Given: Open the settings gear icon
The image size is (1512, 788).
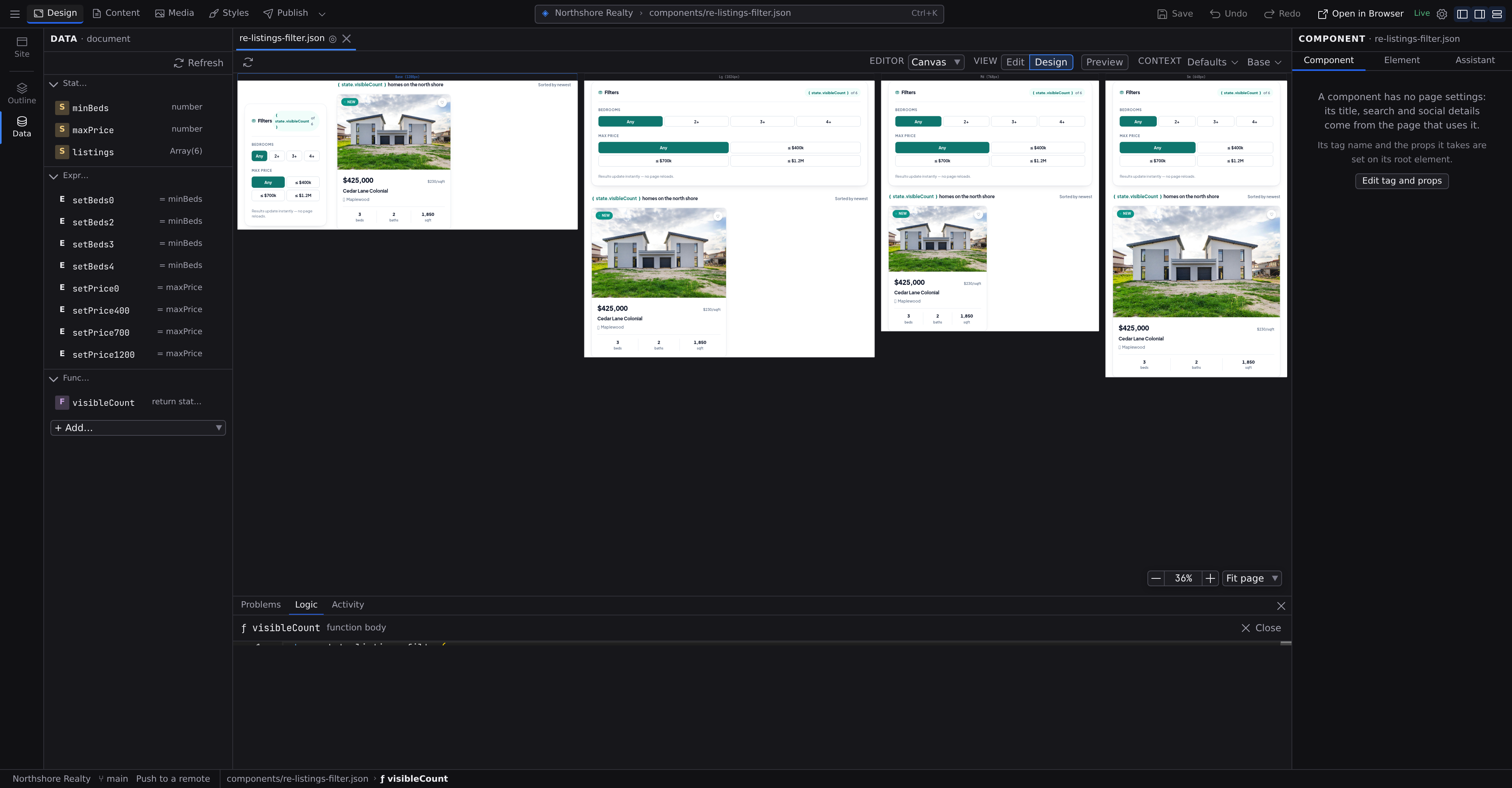Looking at the screenshot, I should [x=1442, y=14].
